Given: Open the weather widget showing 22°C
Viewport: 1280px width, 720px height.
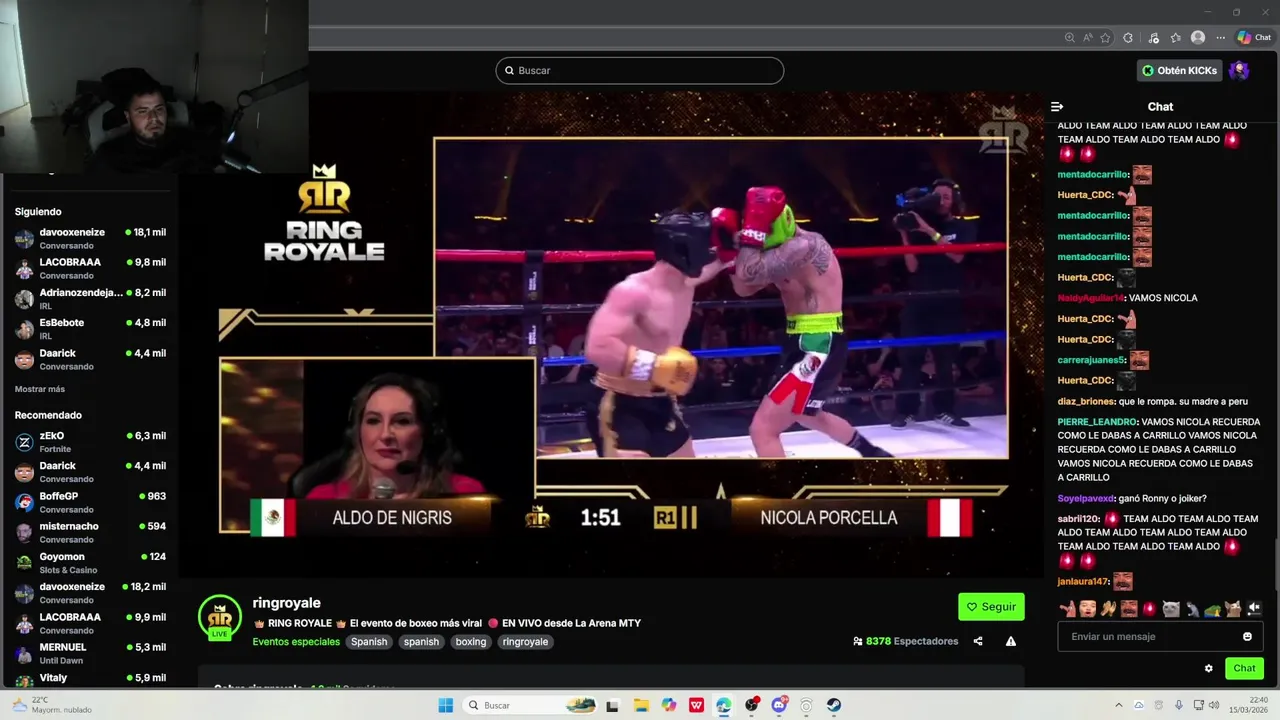Looking at the screenshot, I should coord(52,705).
